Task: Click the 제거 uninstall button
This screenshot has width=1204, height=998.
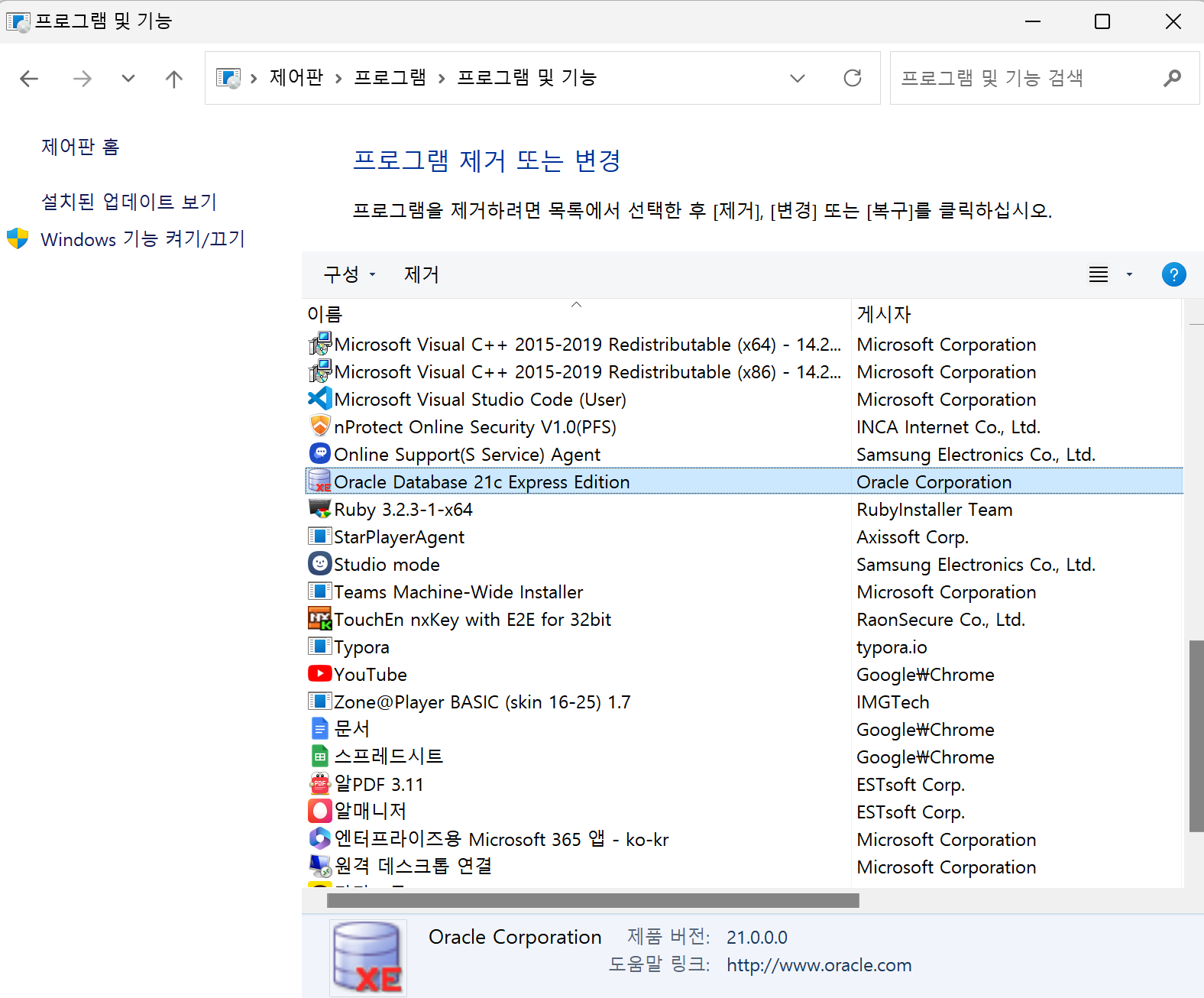Action: [x=421, y=274]
